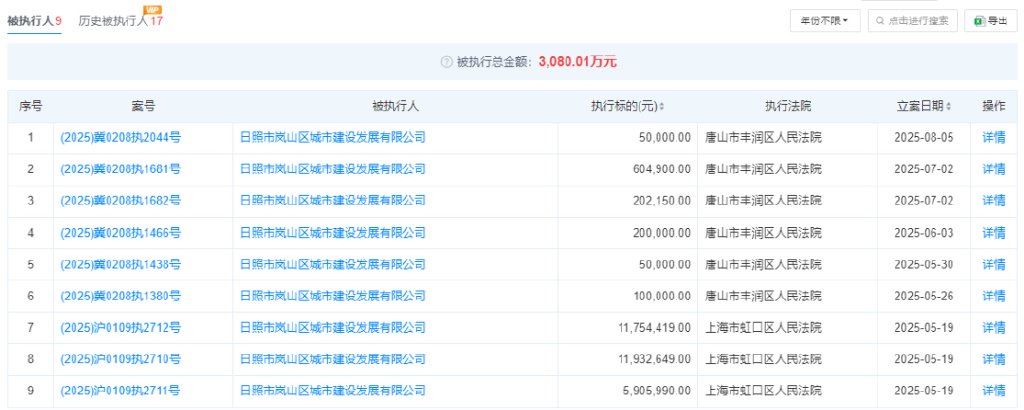Open 详情 for case 执2710号
This screenshot has width=1024, height=410.
[993, 359]
